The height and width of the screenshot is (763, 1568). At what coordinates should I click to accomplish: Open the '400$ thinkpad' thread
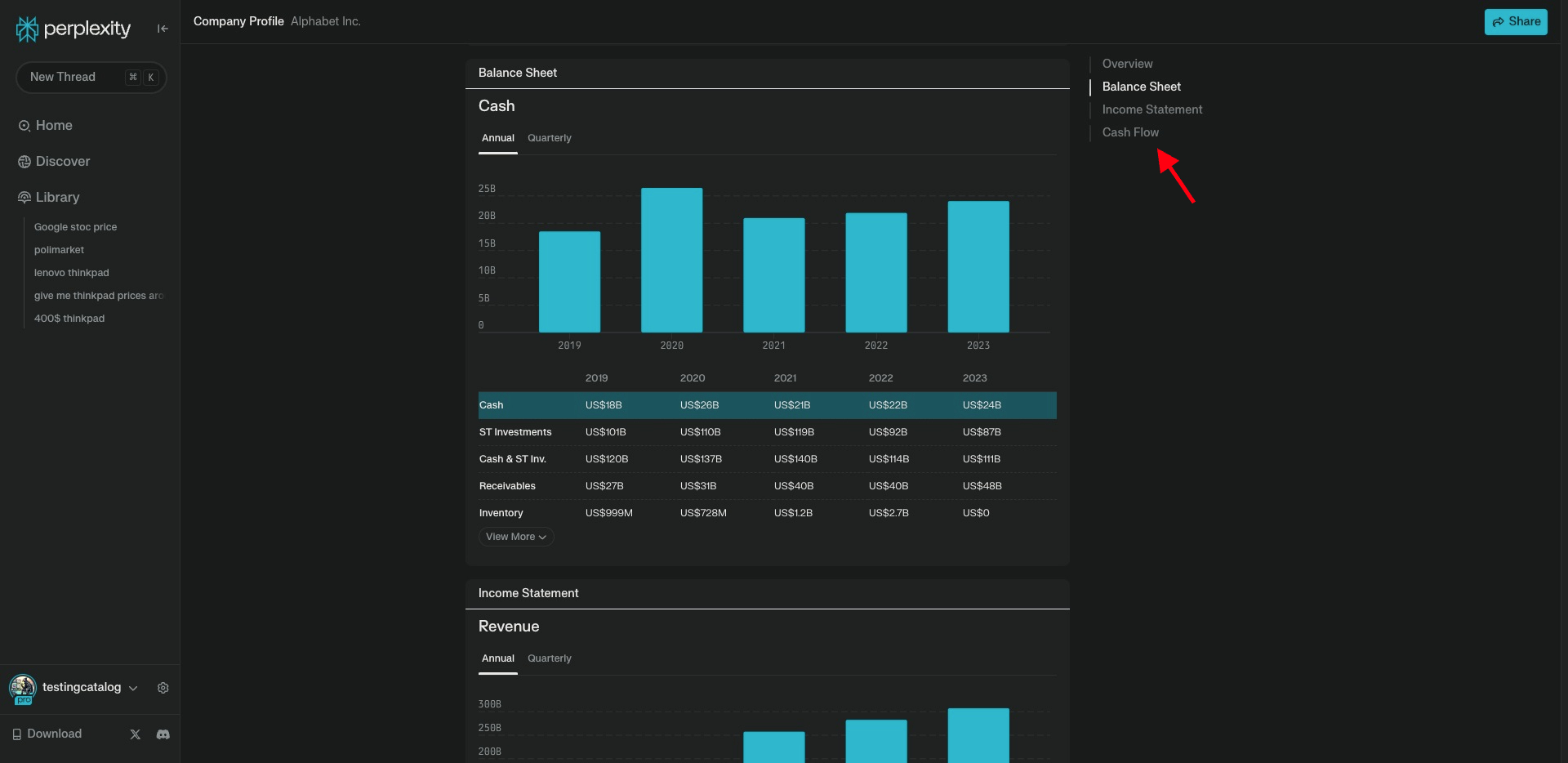(69, 319)
